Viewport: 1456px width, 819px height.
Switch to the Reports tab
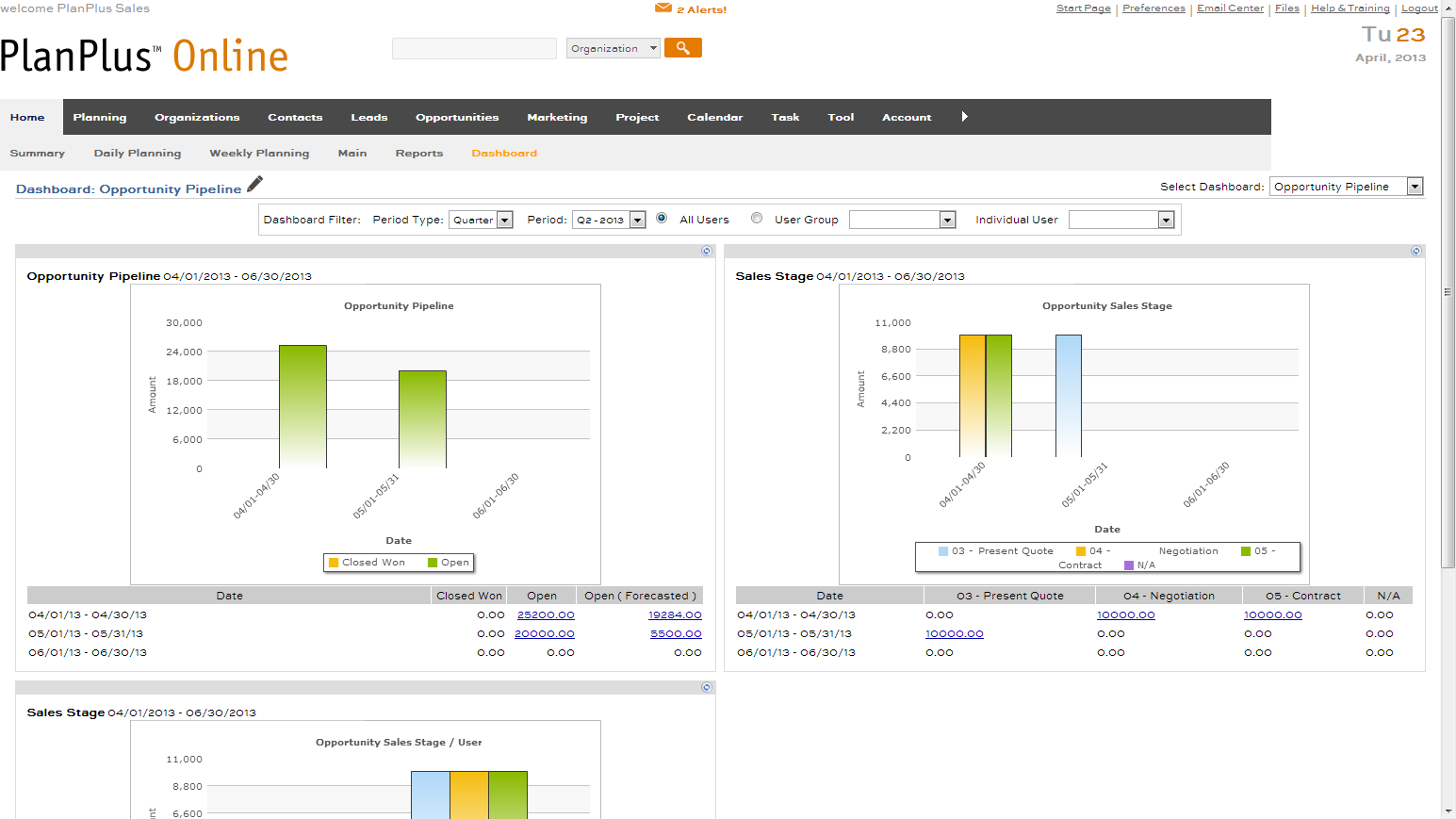419,153
